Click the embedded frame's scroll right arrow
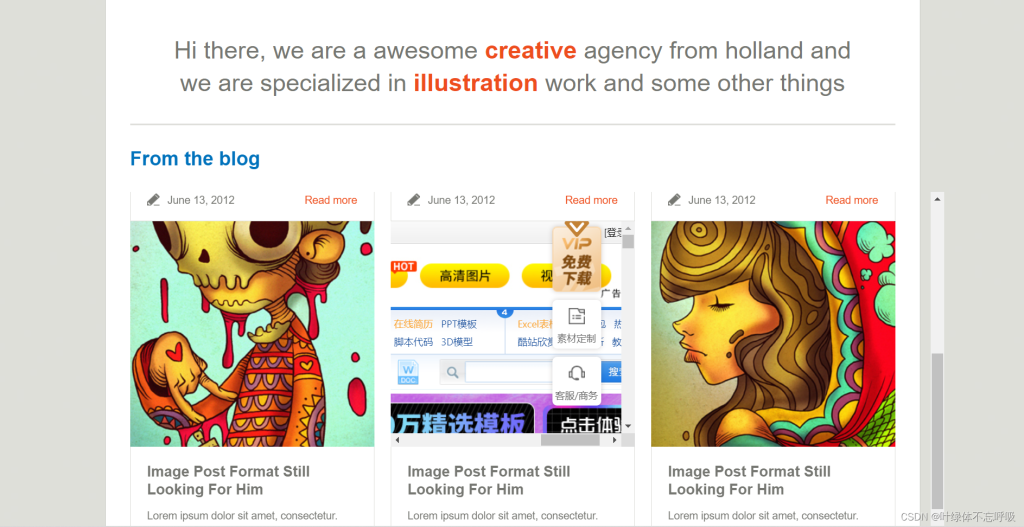Image resolution: width=1024 pixels, height=527 pixels. pyautogui.click(x=614, y=440)
